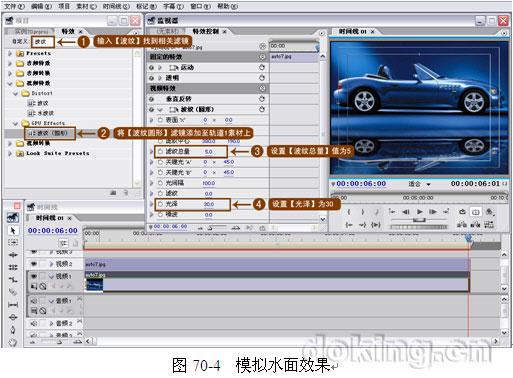
Task: Hide track 视频2 with eye icon
Action: click(x=34, y=264)
